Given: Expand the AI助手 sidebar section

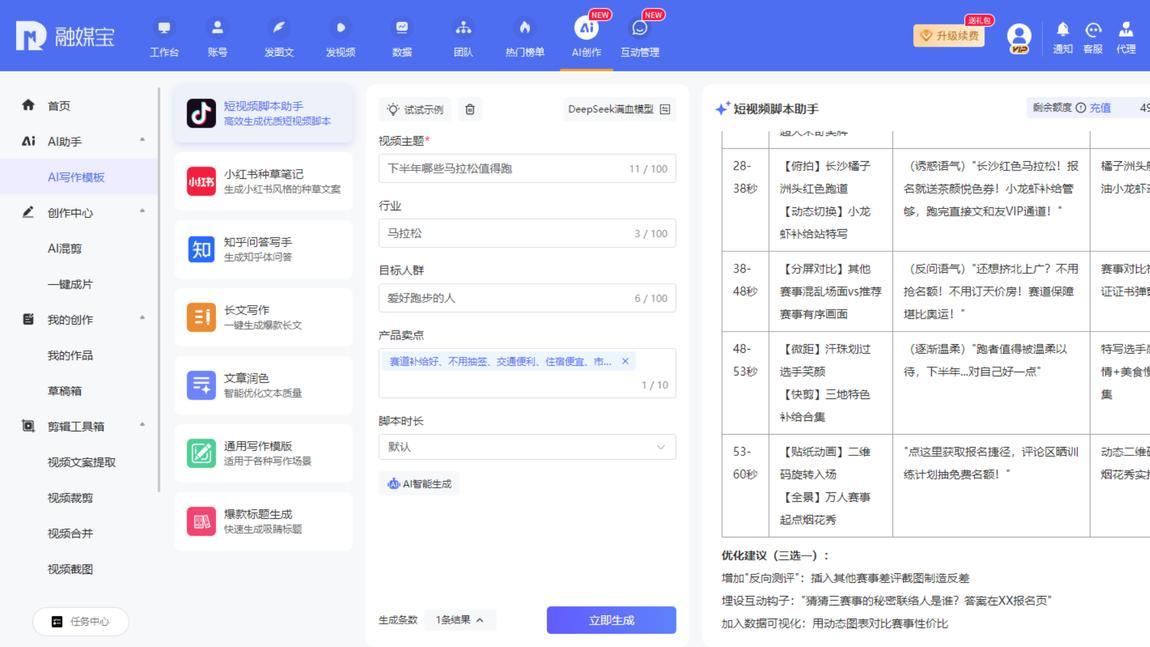Looking at the screenshot, I should [x=78, y=141].
